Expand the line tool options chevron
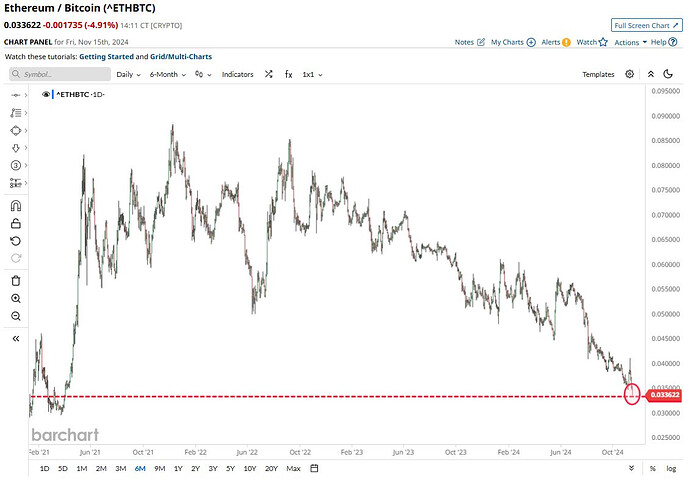The width and height of the screenshot is (690, 481). [26, 95]
